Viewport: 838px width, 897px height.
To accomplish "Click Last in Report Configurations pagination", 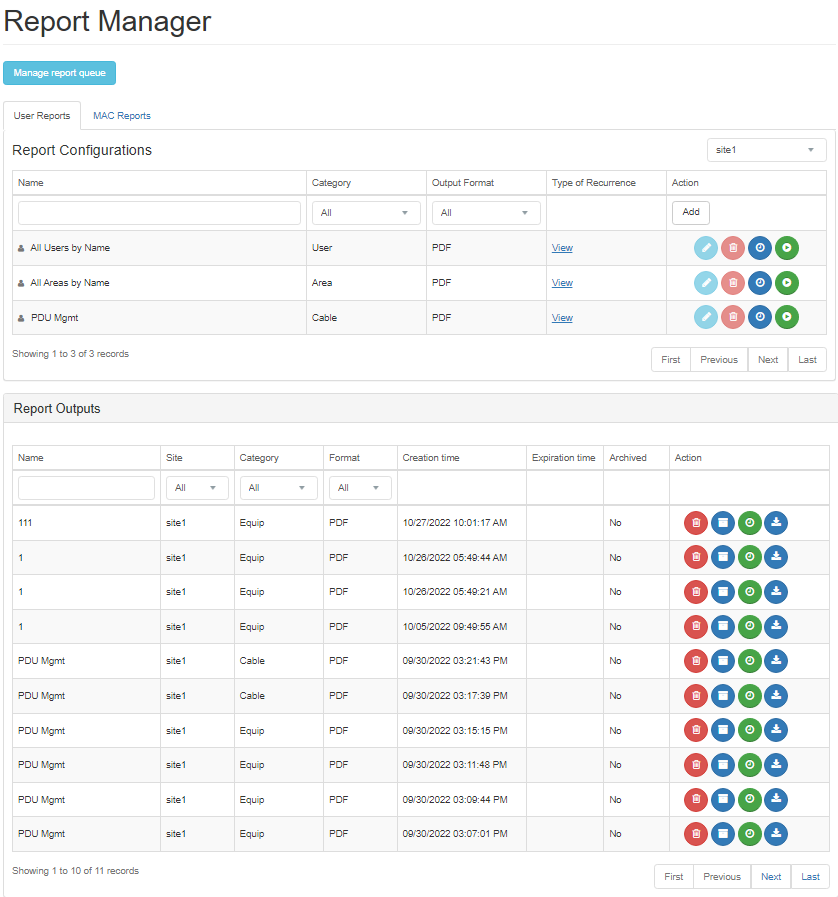I will coord(808,360).
